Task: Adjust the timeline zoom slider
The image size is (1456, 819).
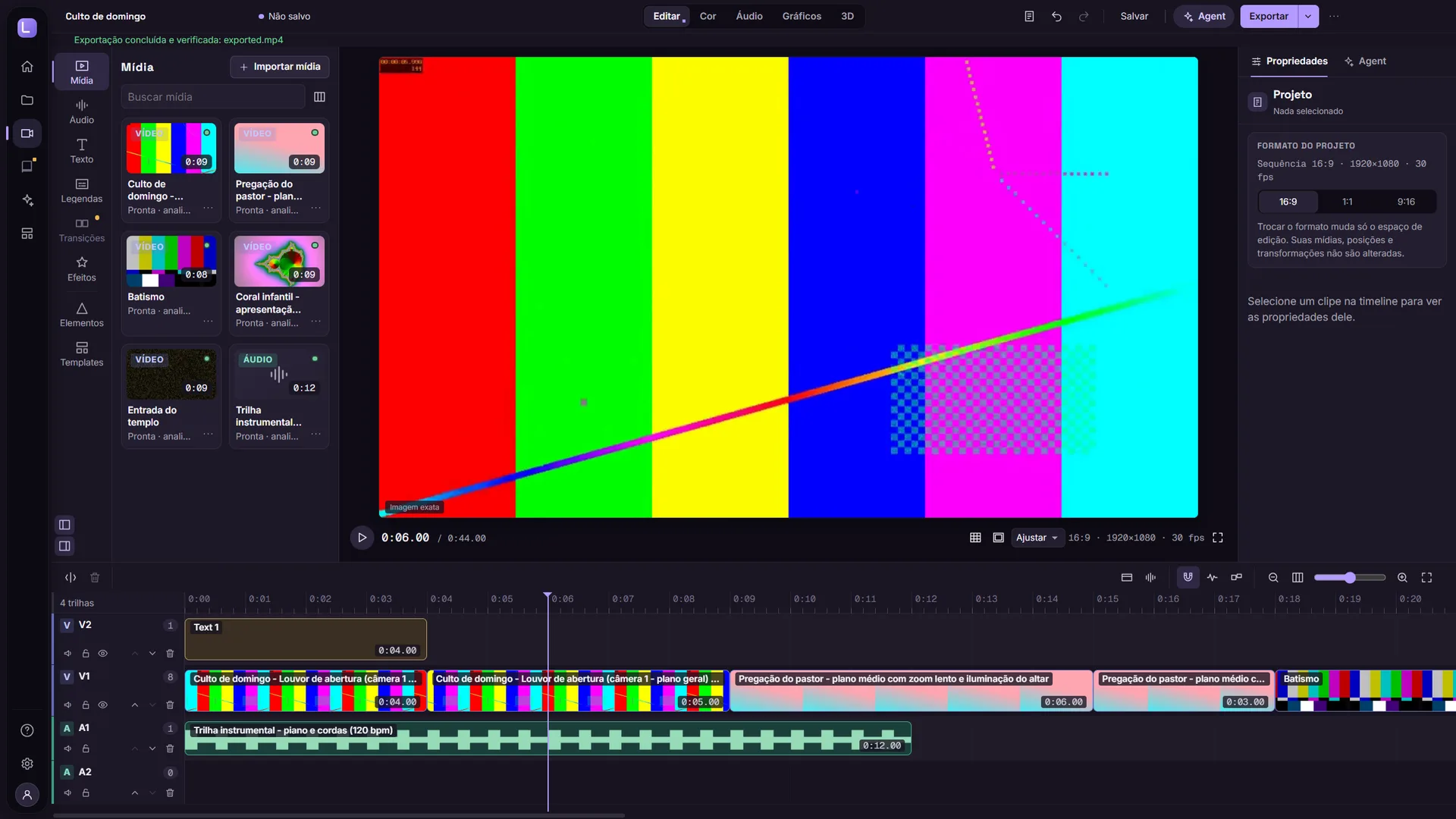Action: pos(1350,578)
